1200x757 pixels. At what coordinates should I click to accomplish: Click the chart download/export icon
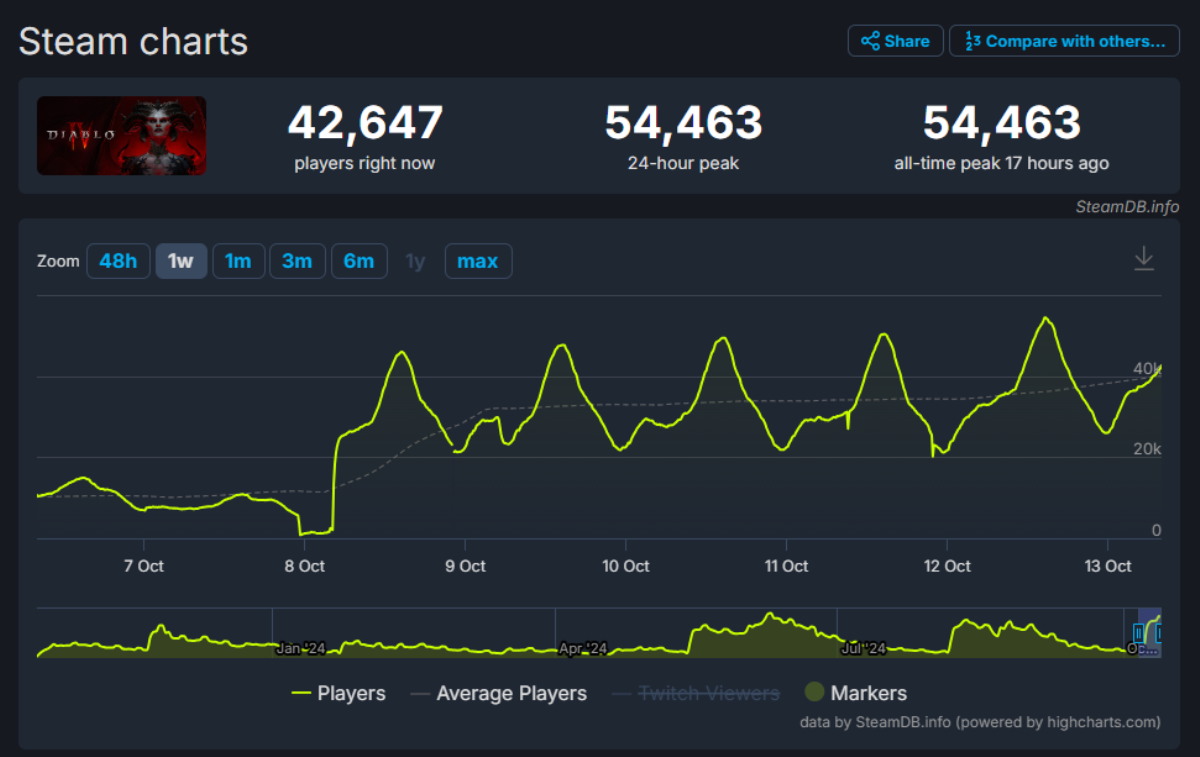1144,257
